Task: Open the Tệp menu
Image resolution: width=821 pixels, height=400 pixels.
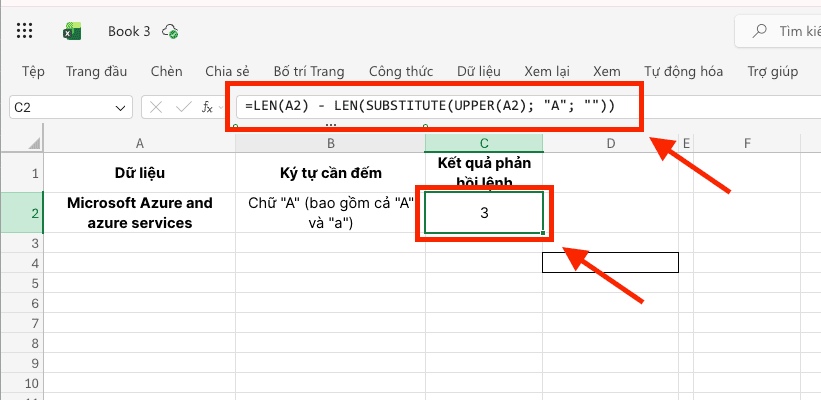Action: 33,71
